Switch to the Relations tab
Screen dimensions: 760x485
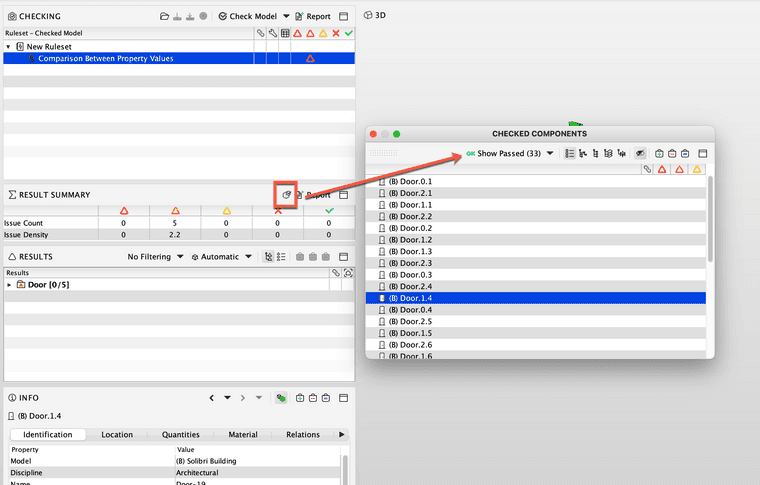pyautogui.click(x=303, y=435)
